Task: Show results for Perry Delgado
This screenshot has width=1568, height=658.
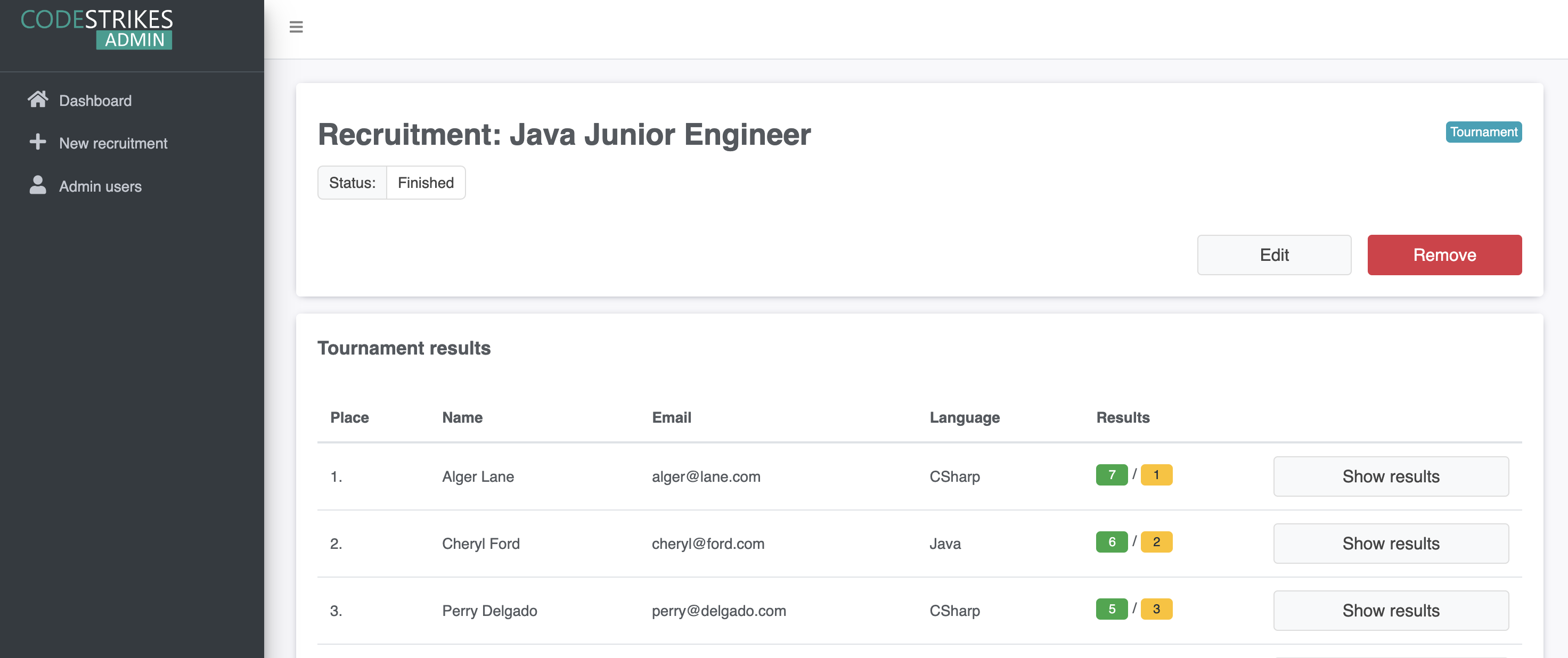Action: [x=1391, y=610]
